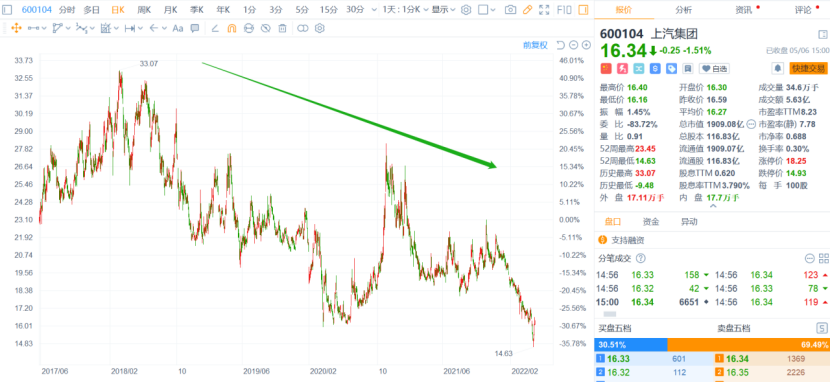Viewport: 830px width, 383px height.
Task: Choose the horizontal line drawing tool
Action: 33,29
